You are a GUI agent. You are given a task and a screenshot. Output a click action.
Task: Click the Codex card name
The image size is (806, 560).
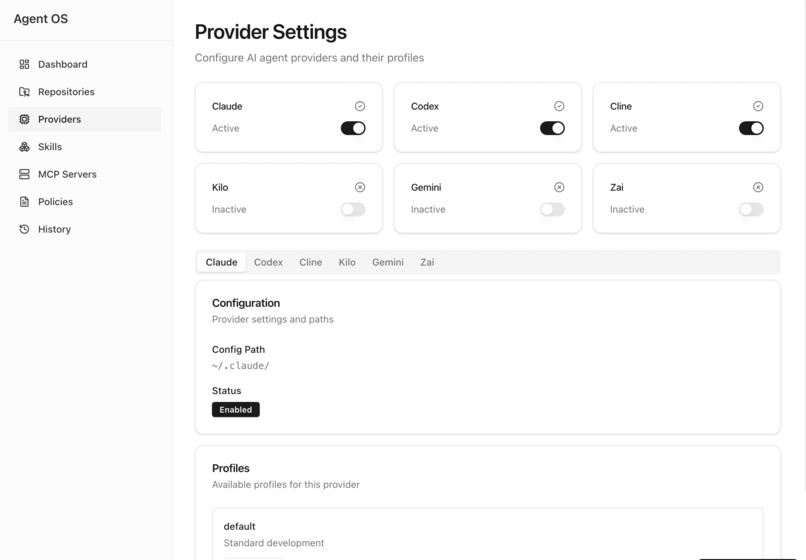[x=425, y=106]
